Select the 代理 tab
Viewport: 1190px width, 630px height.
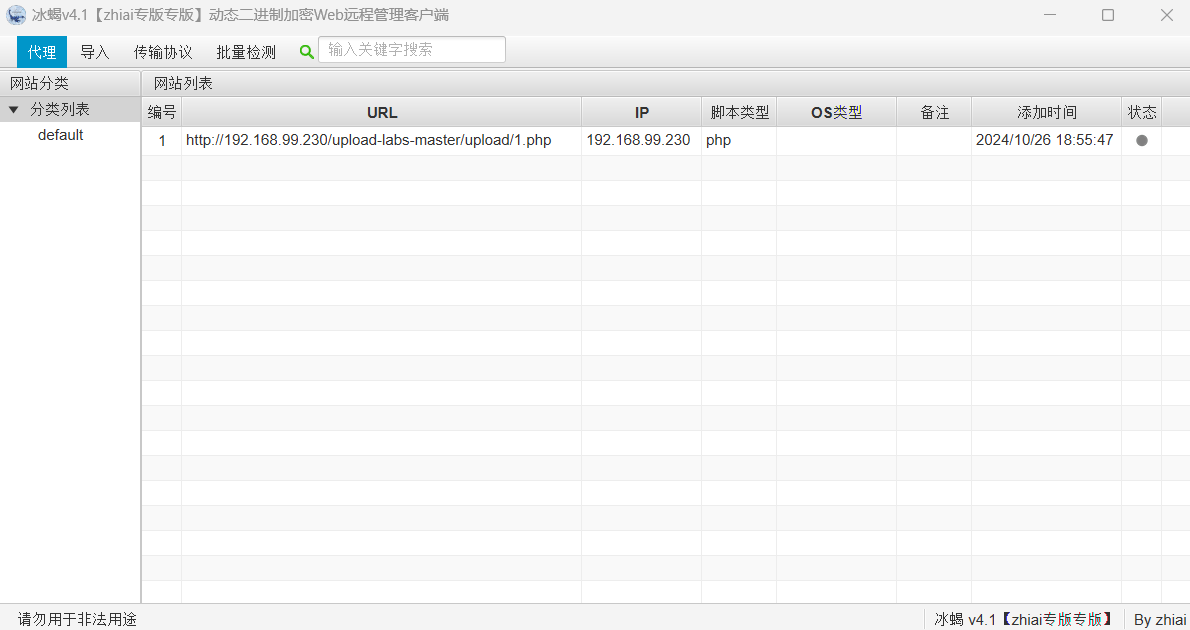pyautogui.click(x=41, y=51)
